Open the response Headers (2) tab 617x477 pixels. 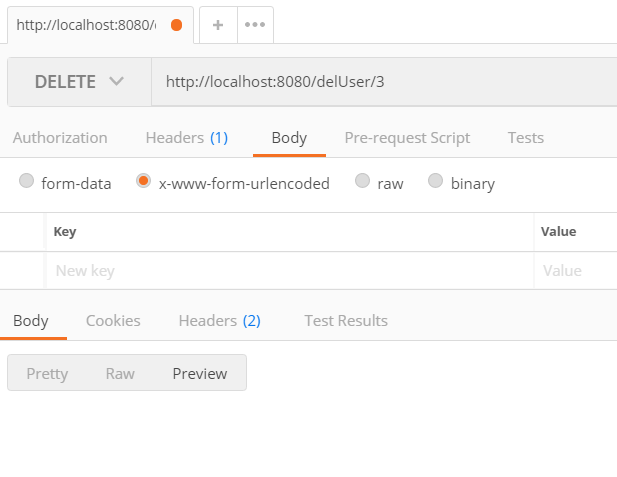[x=219, y=321]
